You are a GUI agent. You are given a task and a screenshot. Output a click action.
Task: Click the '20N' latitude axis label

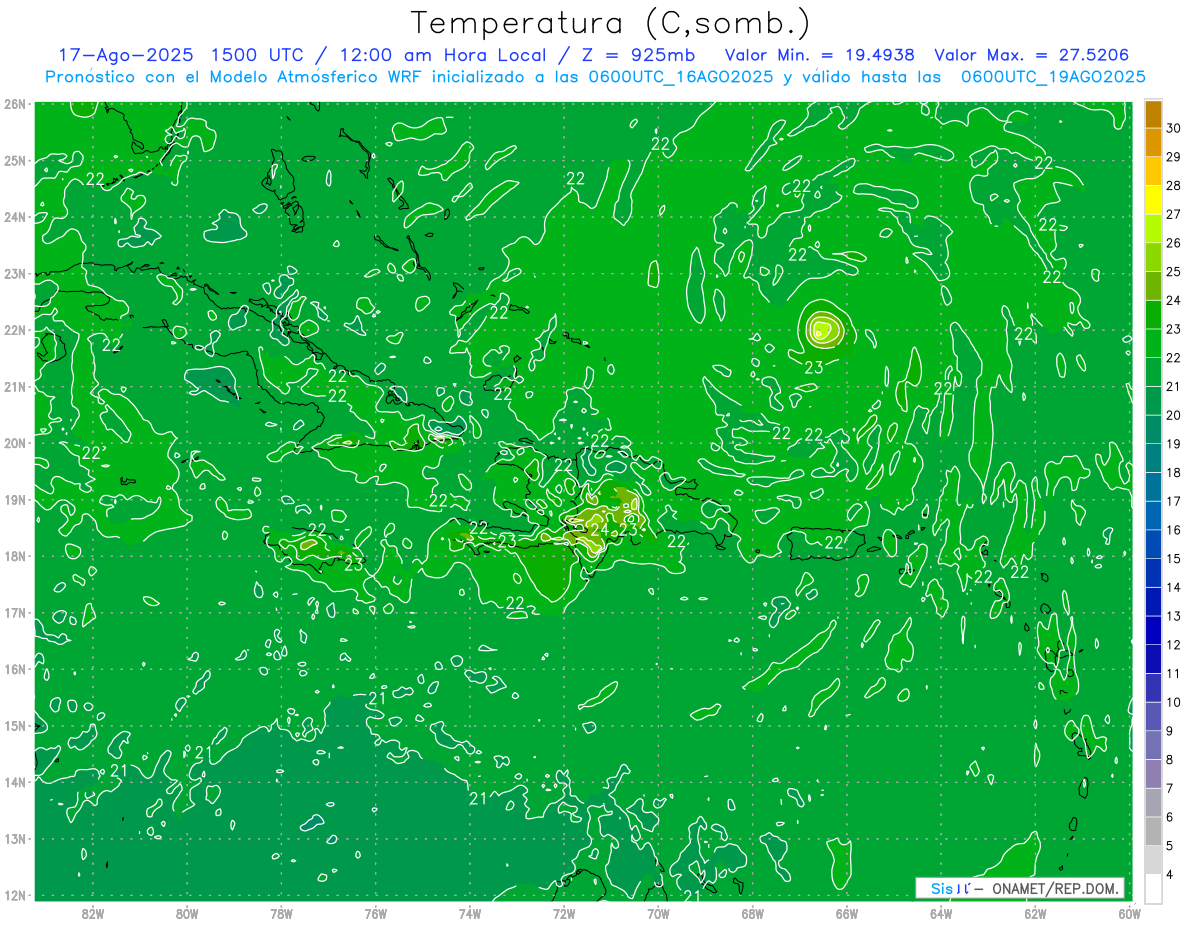click(15, 443)
